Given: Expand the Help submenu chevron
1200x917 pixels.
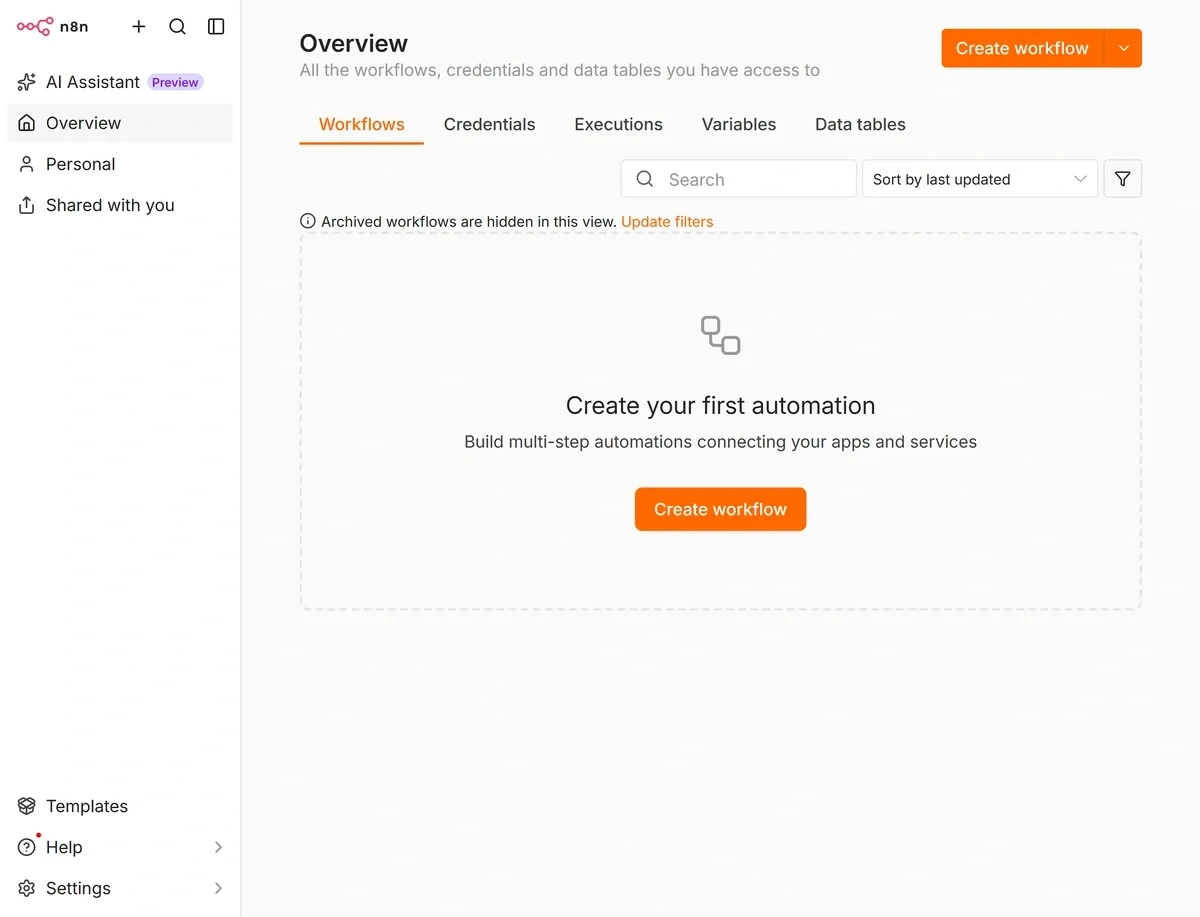Looking at the screenshot, I should pos(218,847).
